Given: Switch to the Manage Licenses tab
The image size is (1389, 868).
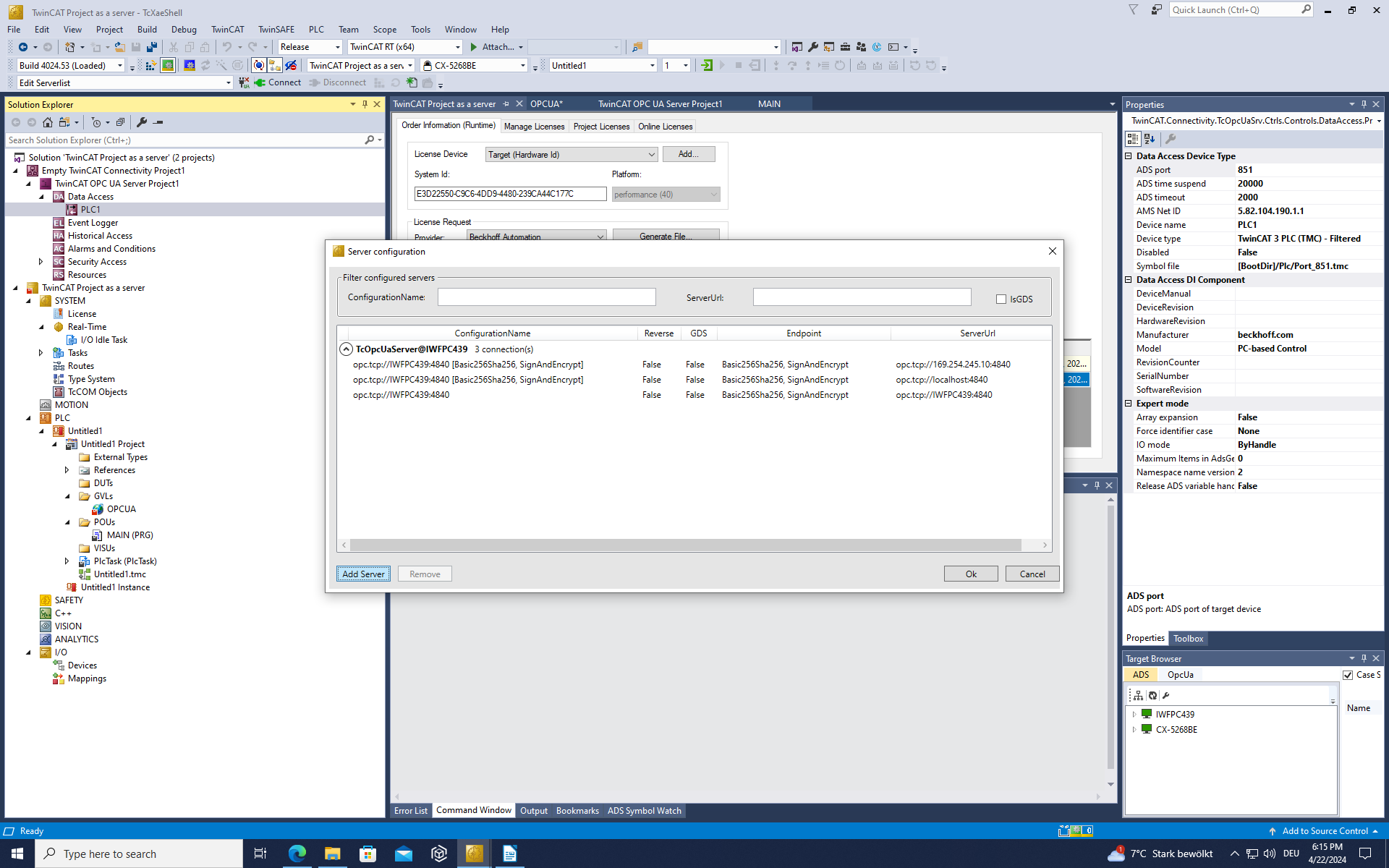Looking at the screenshot, I should tap(534, 127).
